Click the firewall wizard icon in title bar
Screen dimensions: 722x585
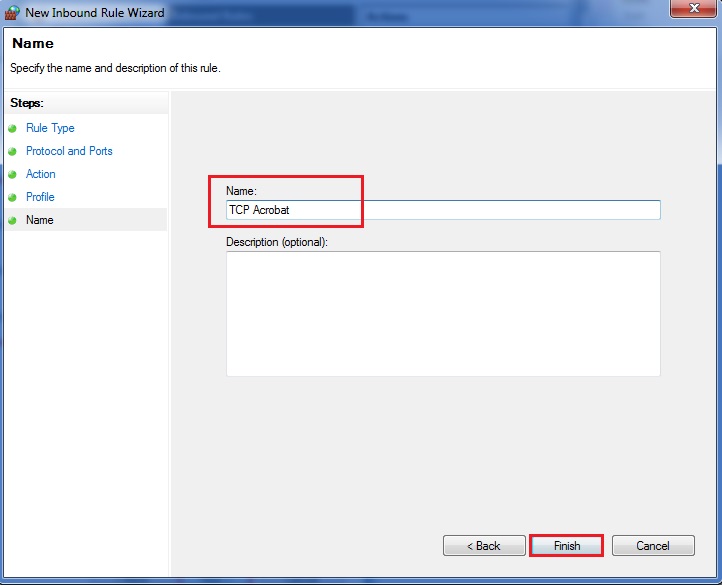coord(12,13)
